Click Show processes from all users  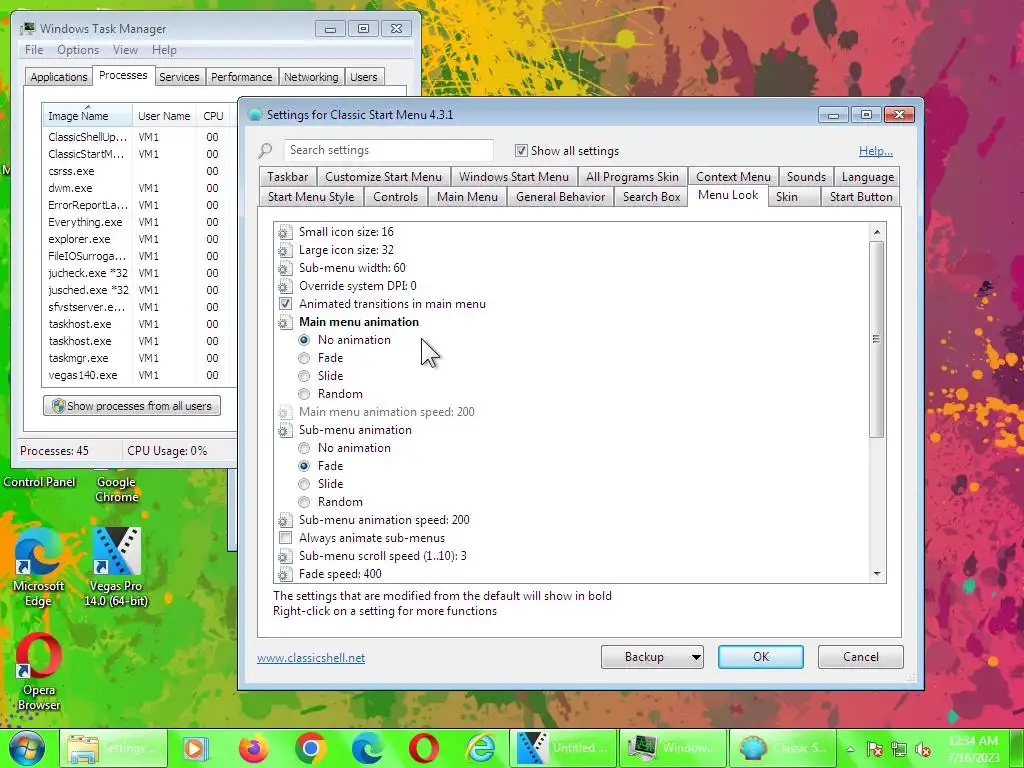click(132, 406)
